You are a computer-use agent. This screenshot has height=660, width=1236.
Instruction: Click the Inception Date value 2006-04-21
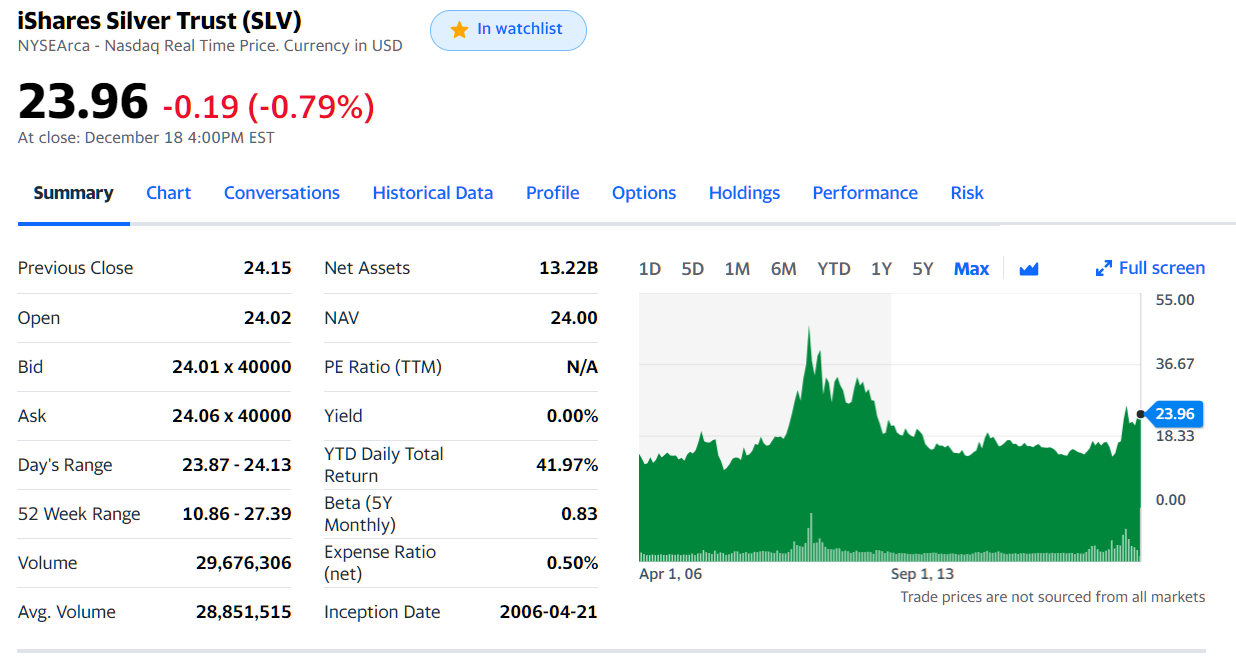coord(548,612)
